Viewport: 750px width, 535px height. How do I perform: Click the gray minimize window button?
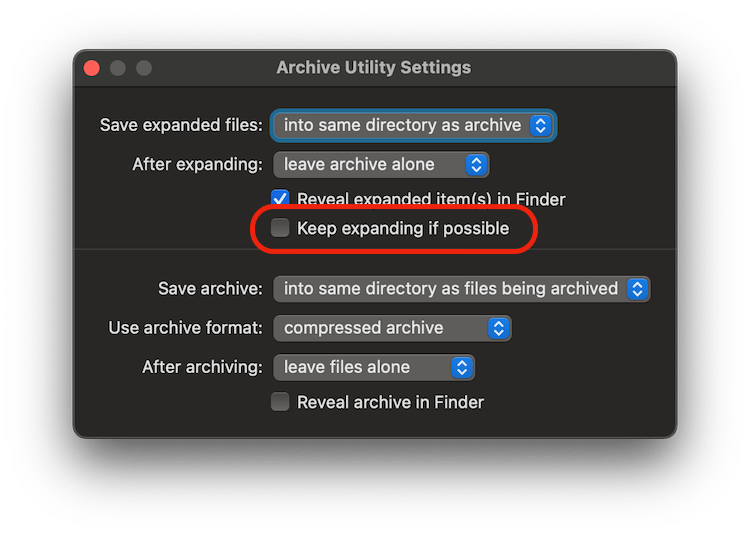[x=118, y=68]
